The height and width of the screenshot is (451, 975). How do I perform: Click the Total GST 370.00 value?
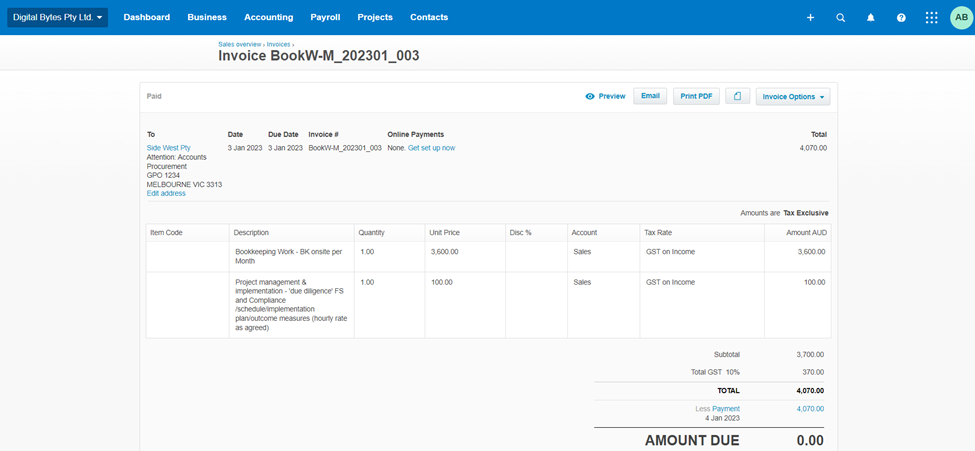coord(815,372)
